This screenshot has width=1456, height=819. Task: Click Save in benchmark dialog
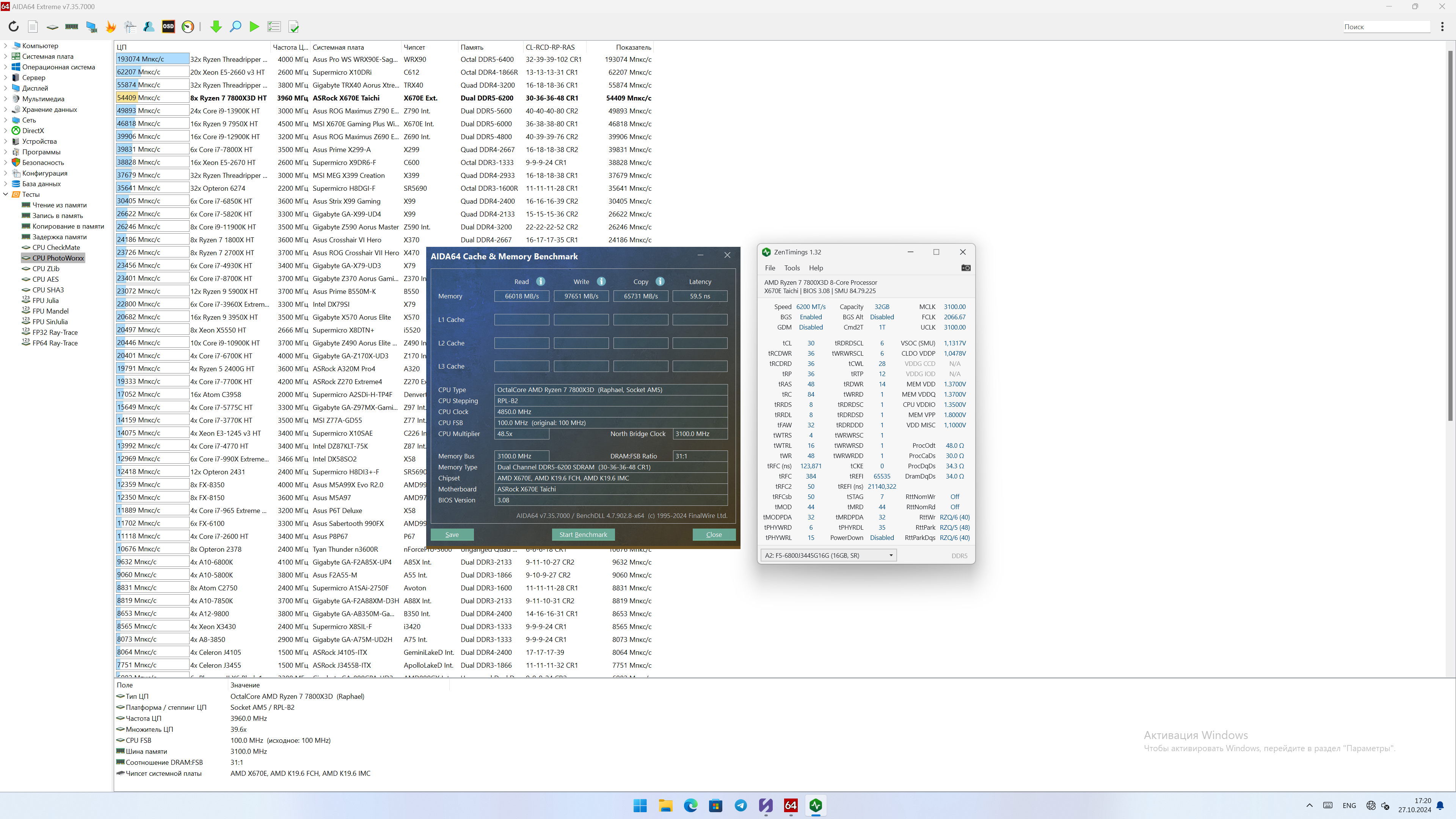coord(452,535)
